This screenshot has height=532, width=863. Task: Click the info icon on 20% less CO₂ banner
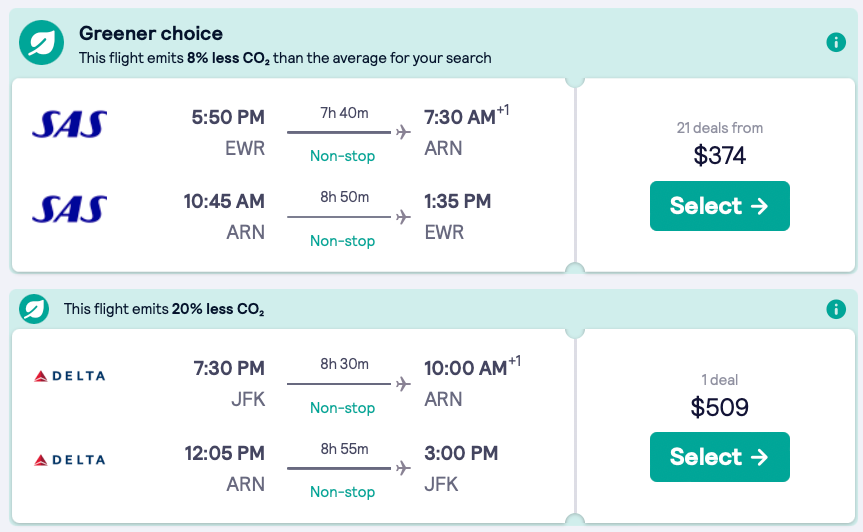click(x=836, y=309)
